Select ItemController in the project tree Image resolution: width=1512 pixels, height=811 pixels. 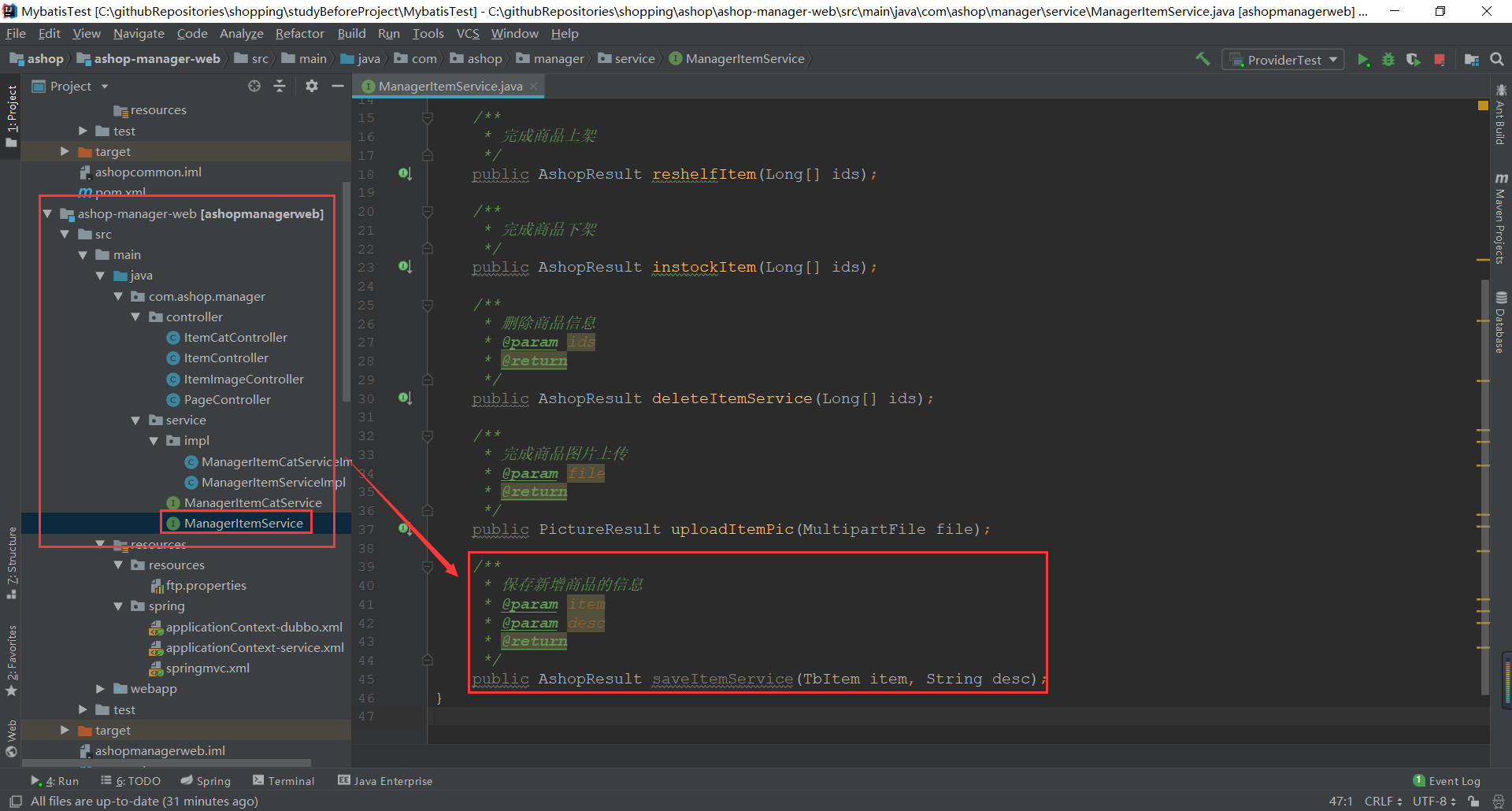pos(217,358)
